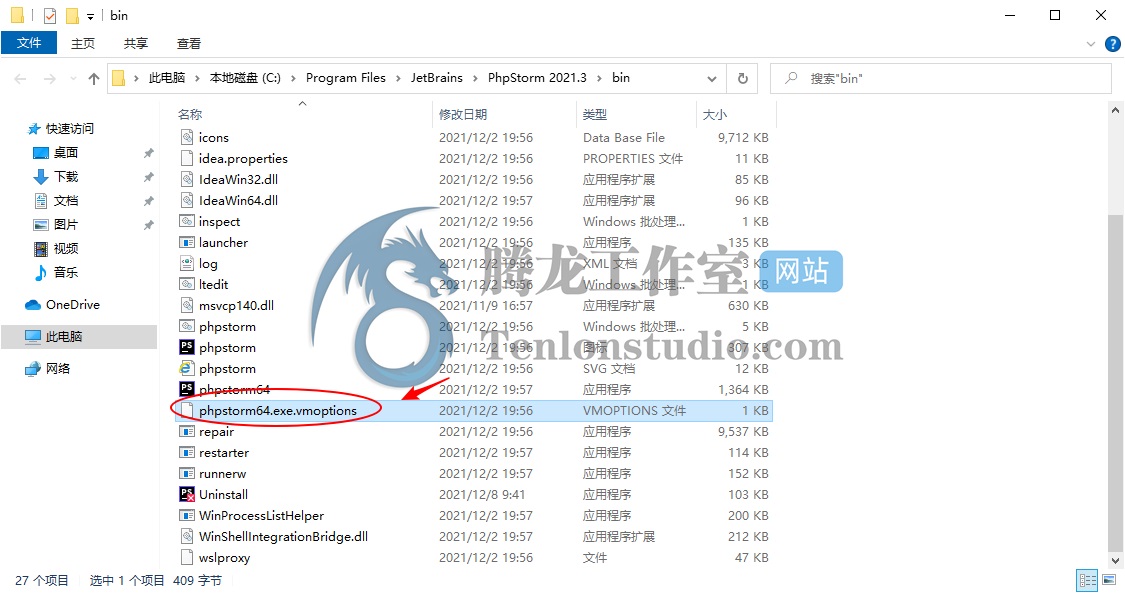Click scrollbar down arrow
This screenshot has height=593, width=1125.
pos(1115,561)
